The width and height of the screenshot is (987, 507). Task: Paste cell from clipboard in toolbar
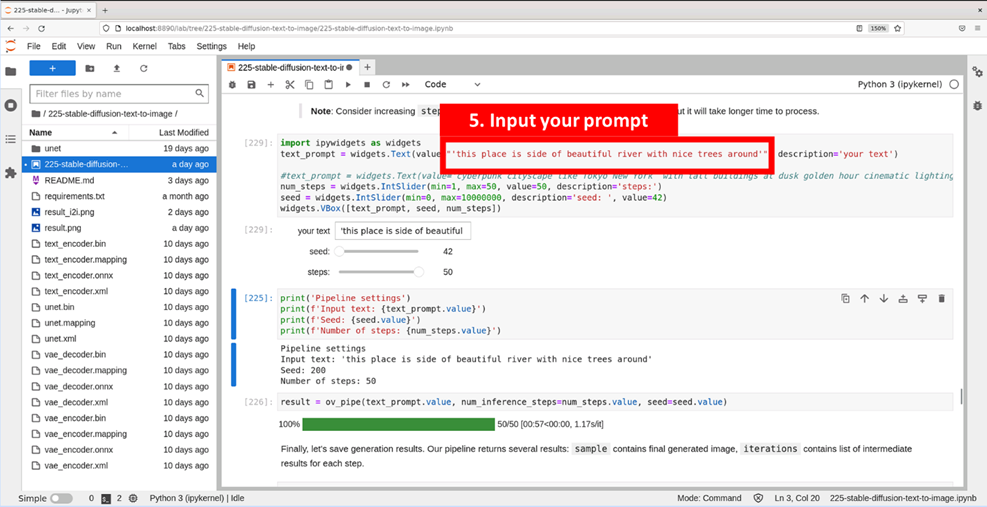pyautogui.click(x=328, y=84)
